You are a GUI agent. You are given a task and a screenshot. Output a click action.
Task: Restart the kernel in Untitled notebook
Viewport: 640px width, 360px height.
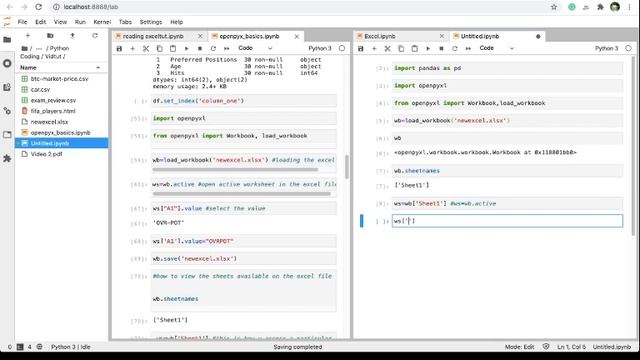point(455,49)
